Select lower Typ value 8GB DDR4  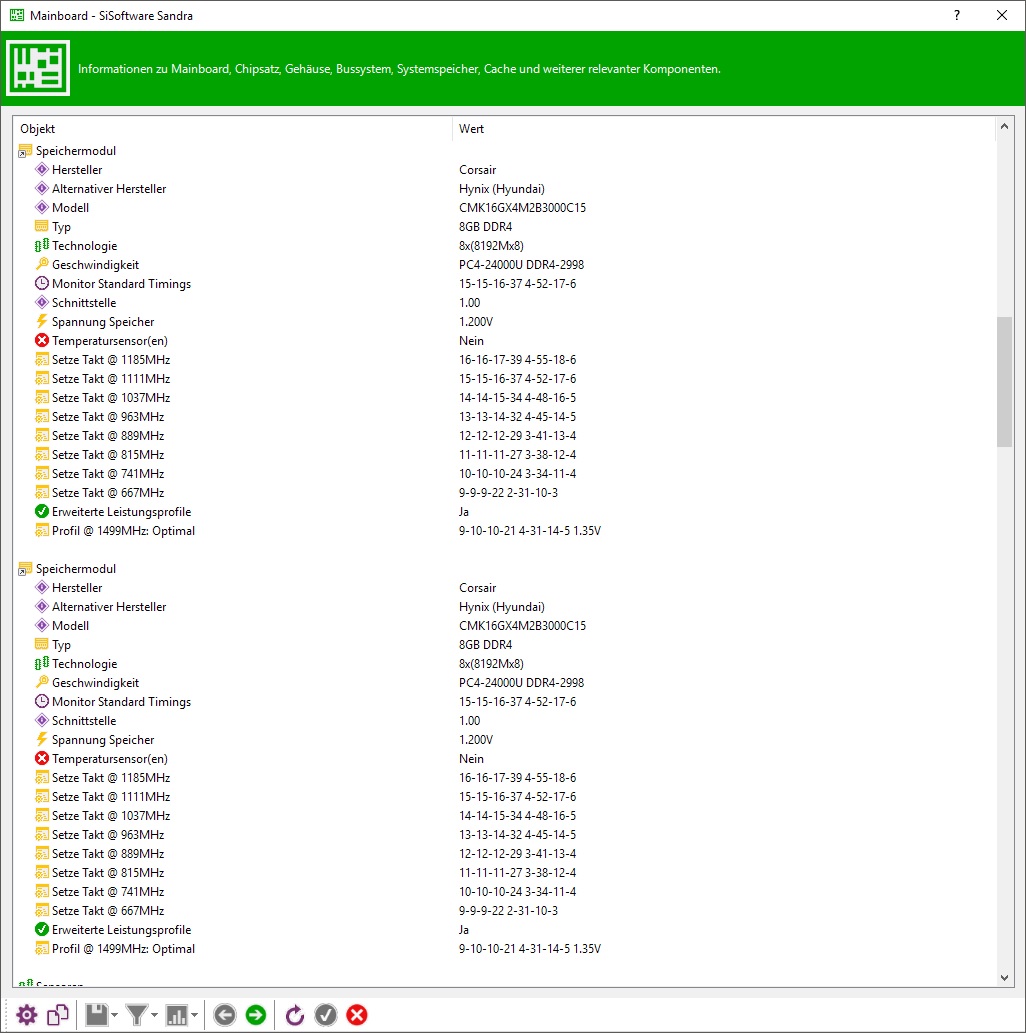coord(485,645)
